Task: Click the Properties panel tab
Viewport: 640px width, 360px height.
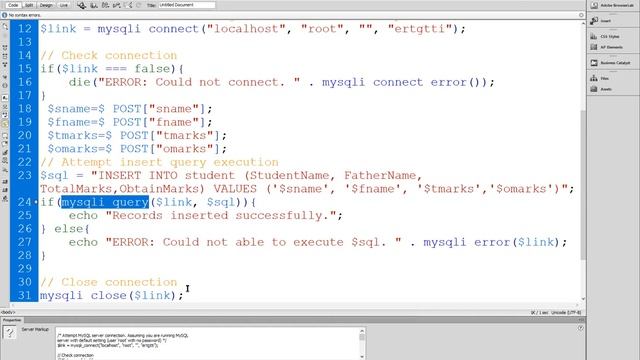Action: [x=12, y=320]
